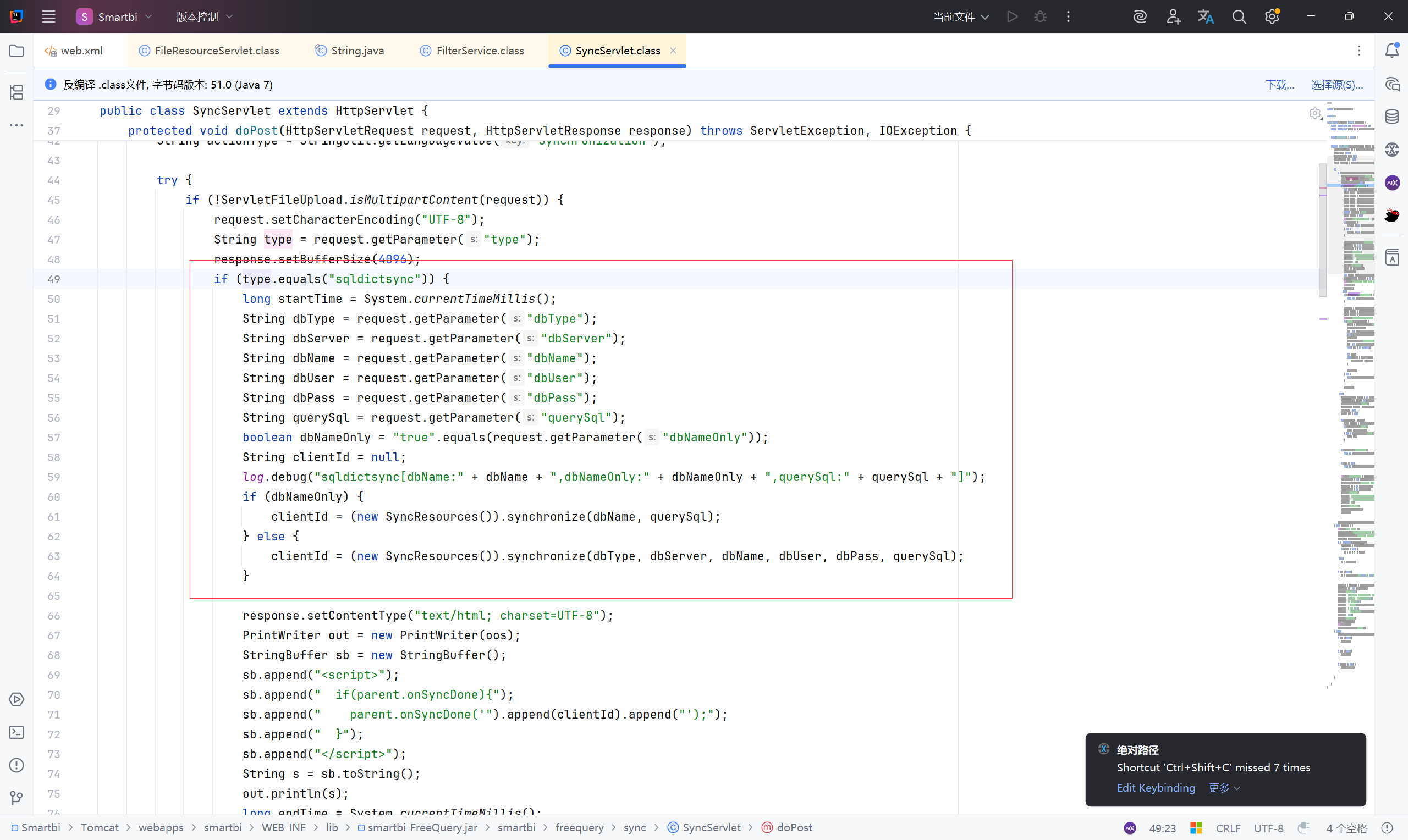
Task: Close the SyncServlet.class tab
Action: point(673,51)
